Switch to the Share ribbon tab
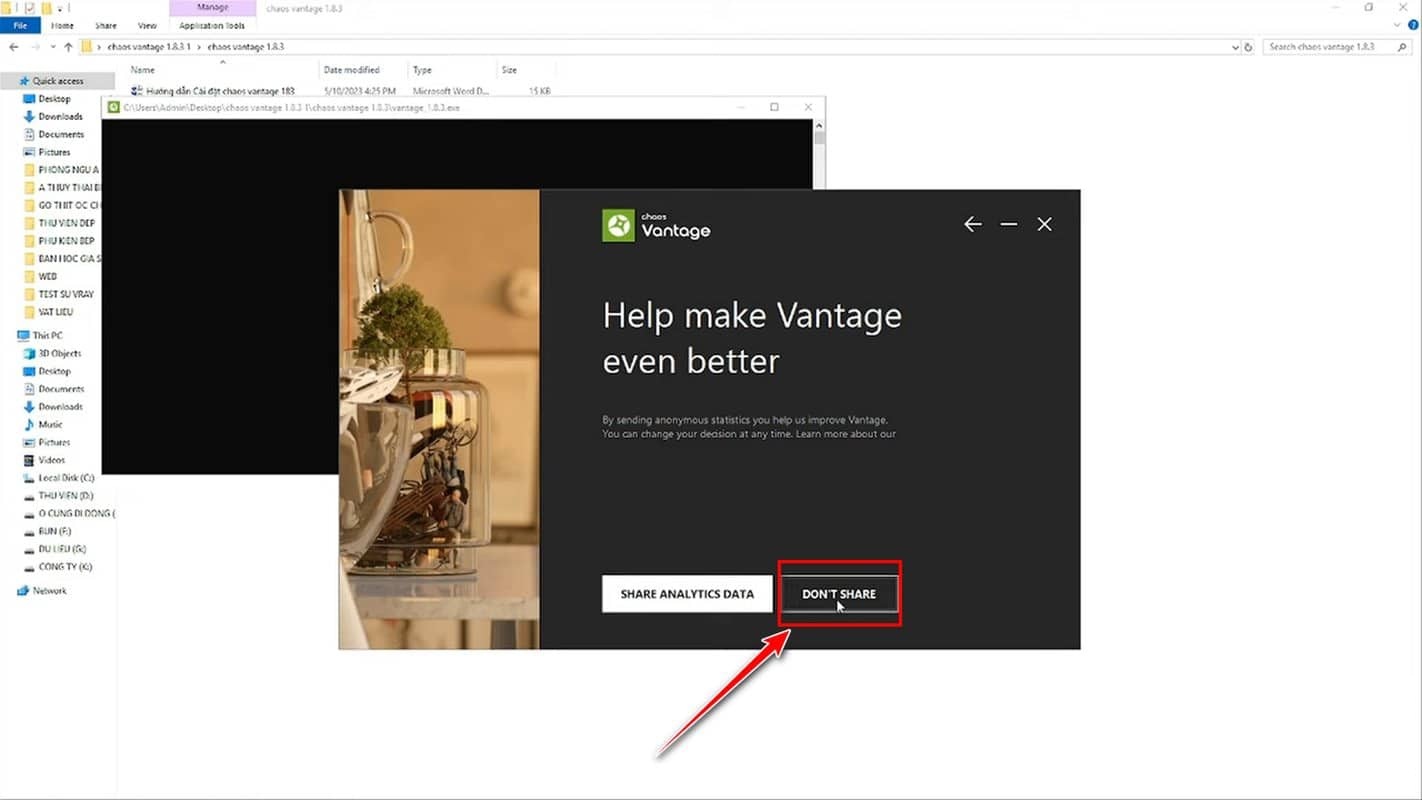1422x800 pixels. (x=105, y=25)
